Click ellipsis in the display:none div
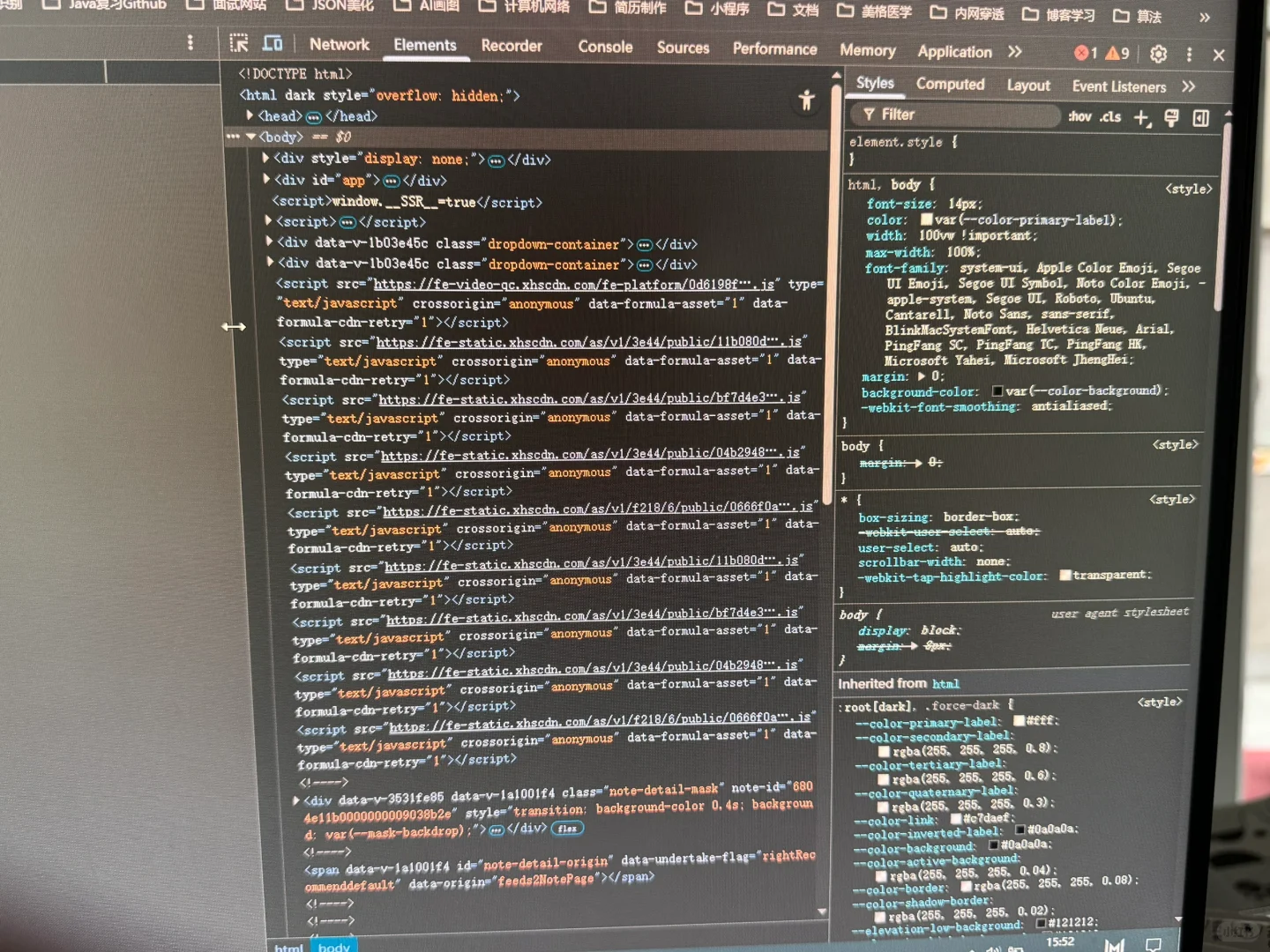This screenshot has height=952, width=1270. click(496, 160)
